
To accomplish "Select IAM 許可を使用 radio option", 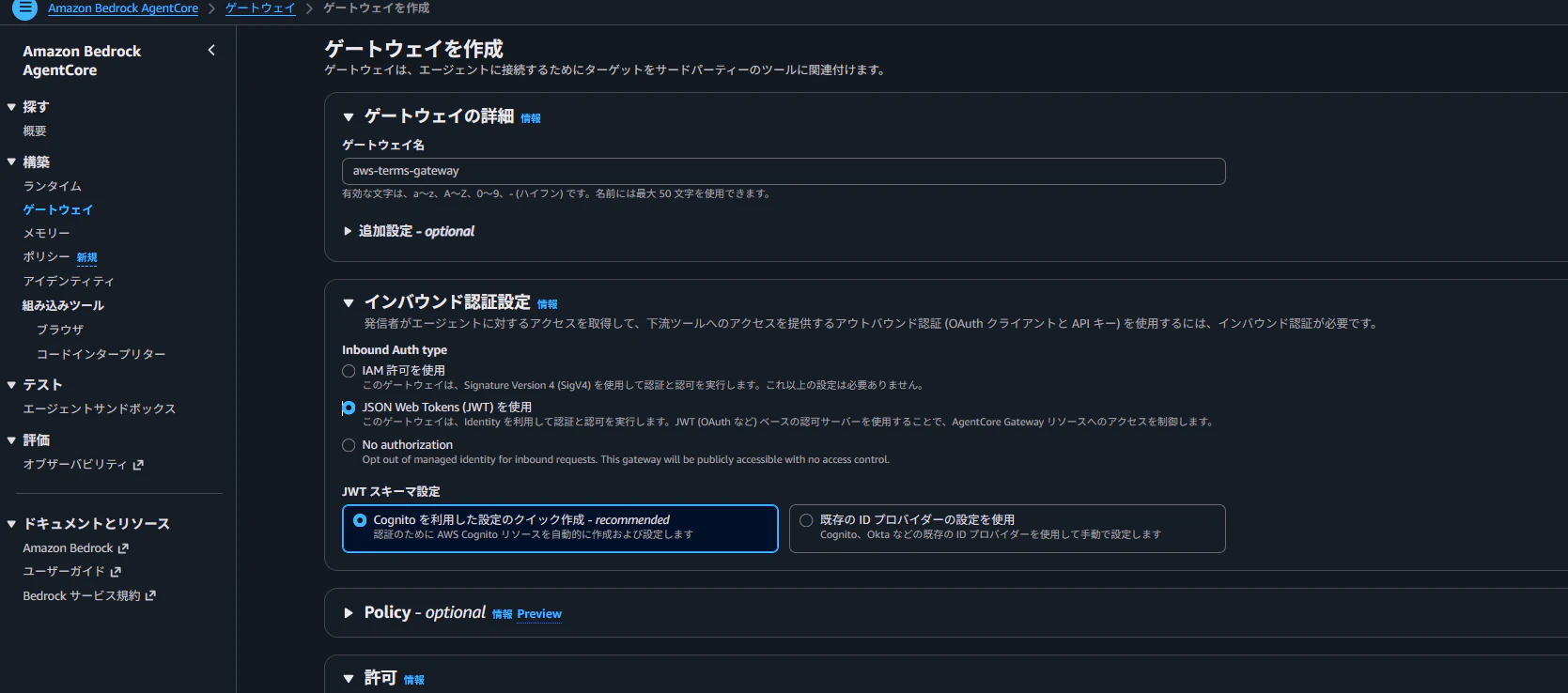I will [349, 371].
